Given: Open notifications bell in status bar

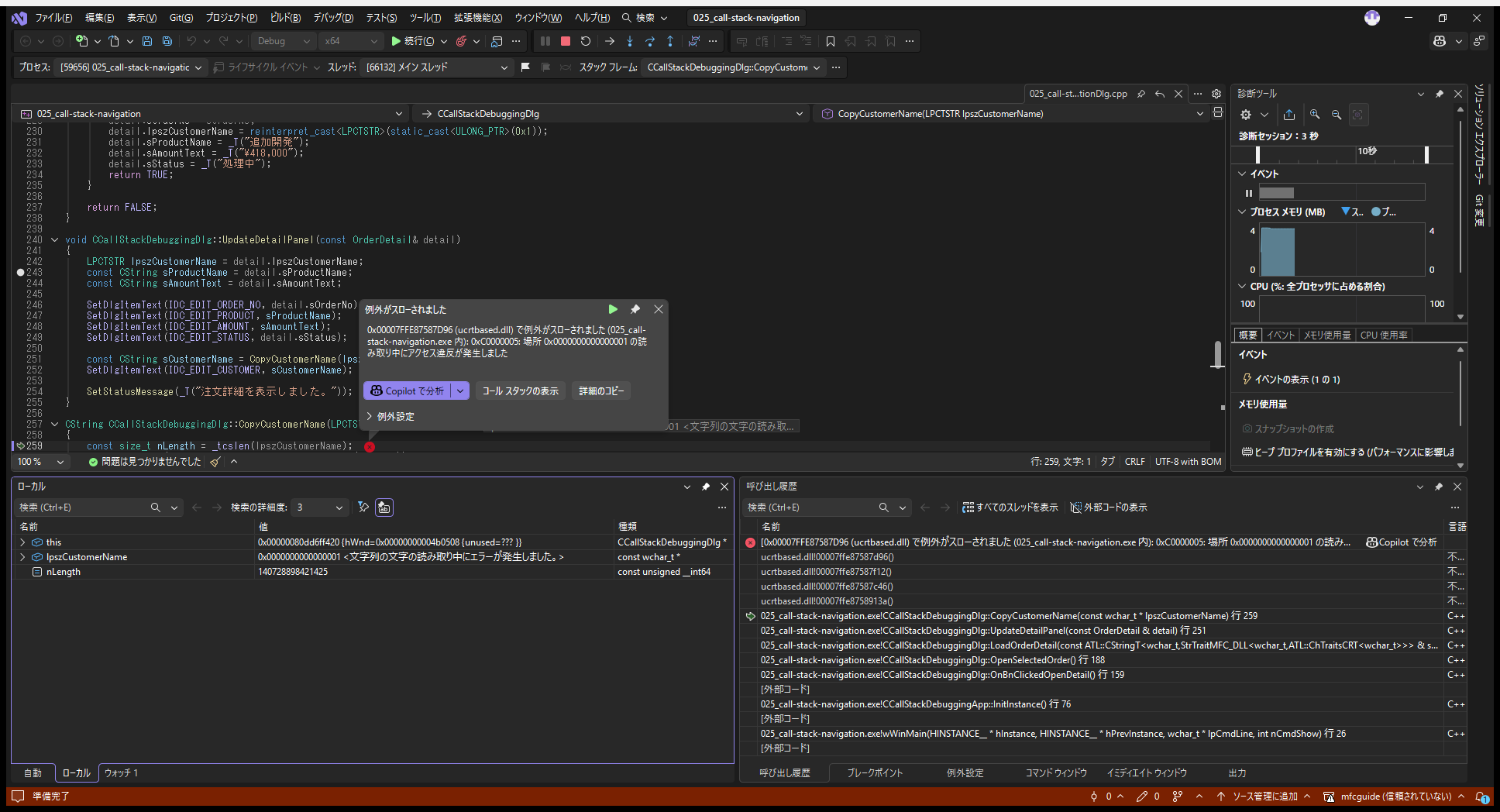Looking at the screenshot, I should tap(1481, 797).
